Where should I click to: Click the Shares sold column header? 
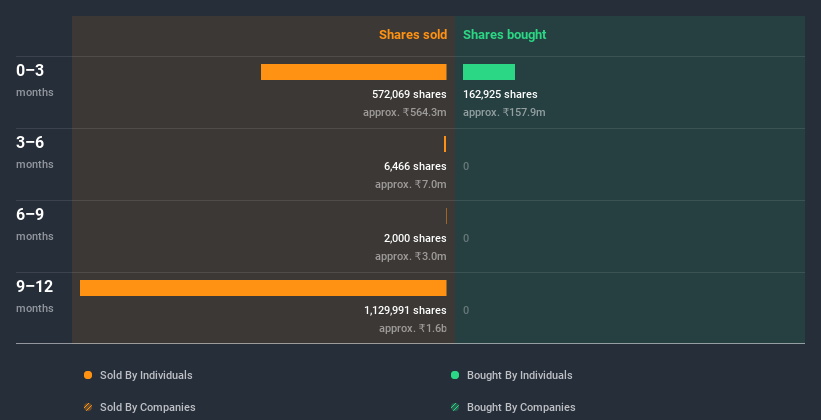[413, 35]
